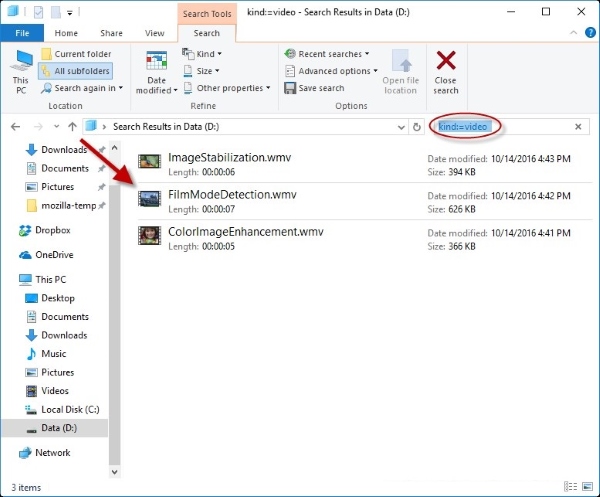Screen dimensions: 600x497
Task: Click the refresh icon beside address bar
Action: pyautogui.click(x=416, y=127)
